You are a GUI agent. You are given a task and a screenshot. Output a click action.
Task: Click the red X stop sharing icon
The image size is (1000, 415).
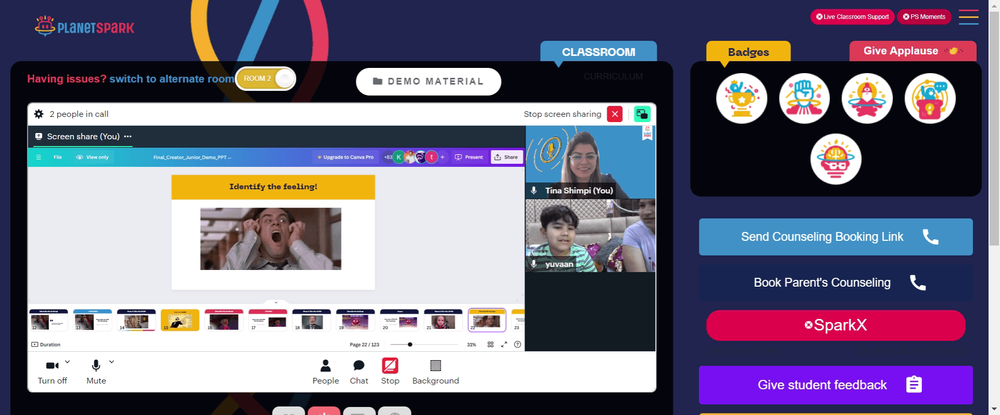tap(614, 114)
